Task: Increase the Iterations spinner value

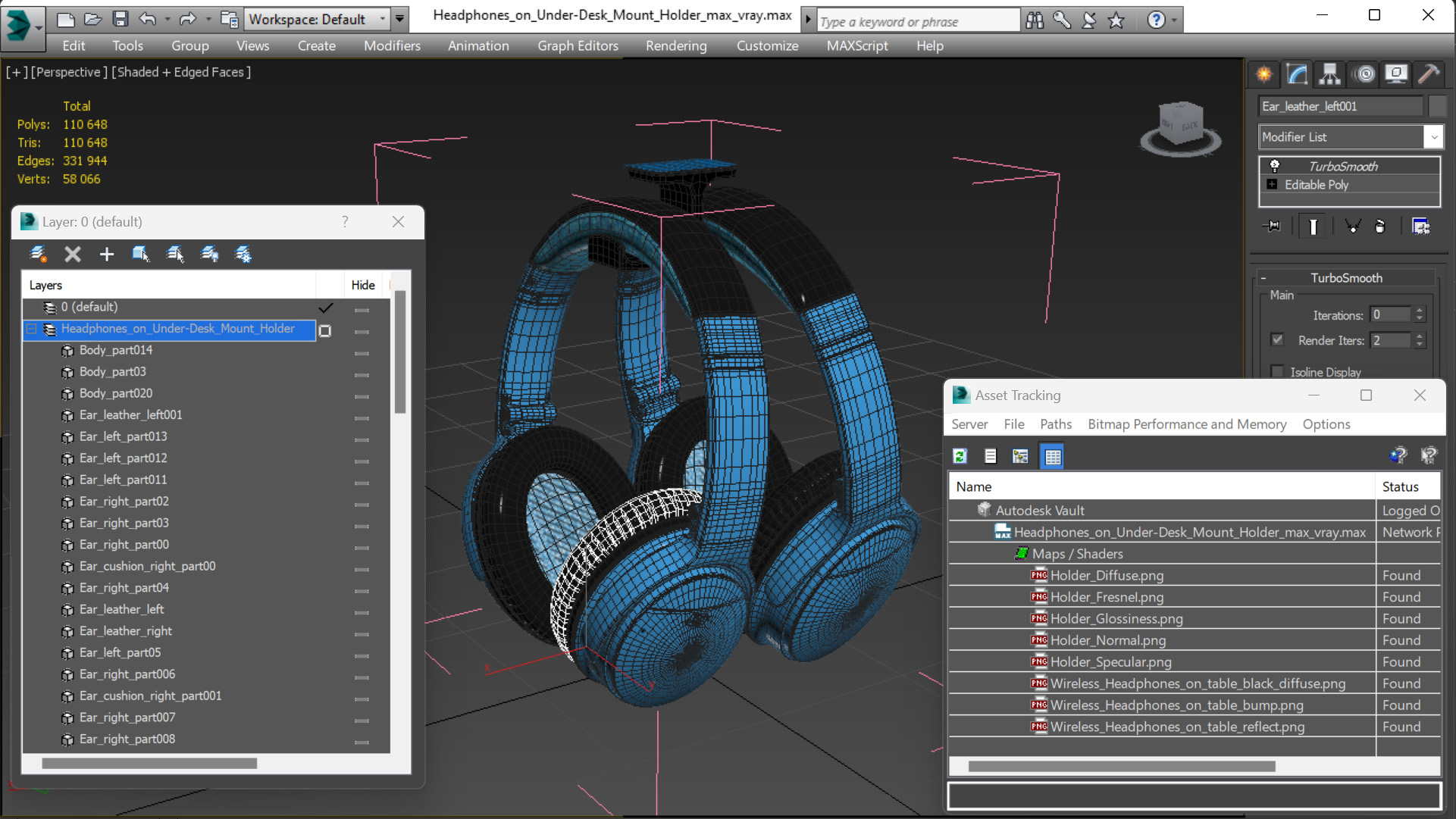Action: [x=1420, y=311]
